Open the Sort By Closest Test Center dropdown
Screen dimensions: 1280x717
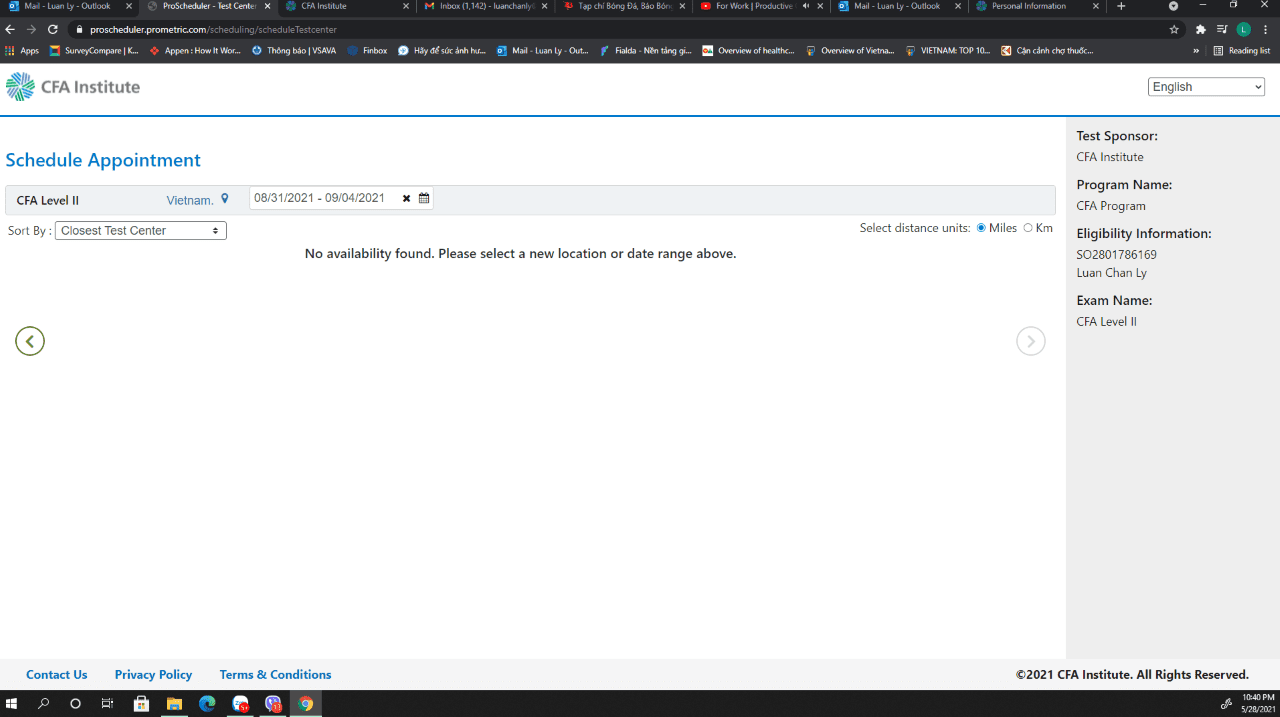pyautogui.click(x=141, y=231)
